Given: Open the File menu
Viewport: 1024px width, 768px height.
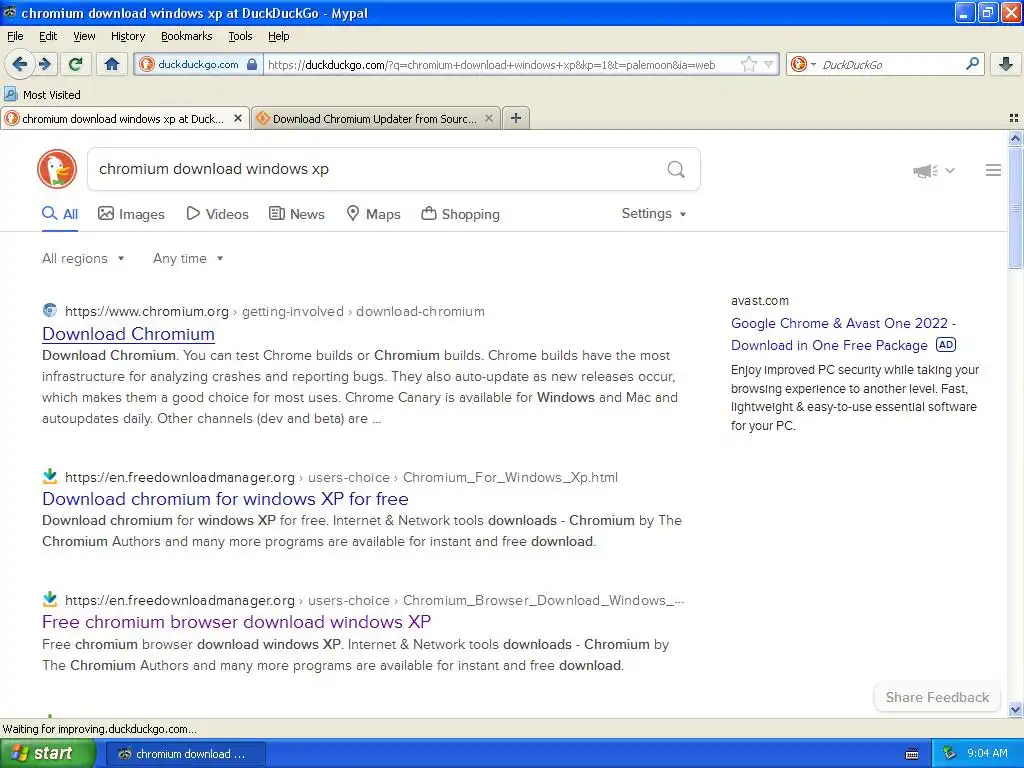Looking at the screenshot, I should coord(15,36).
